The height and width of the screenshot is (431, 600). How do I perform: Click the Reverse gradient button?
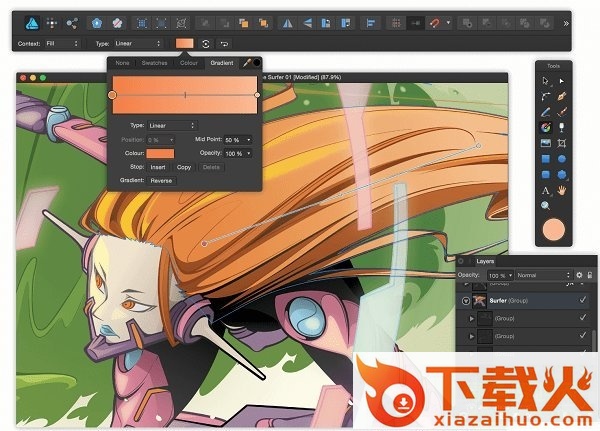162,181
